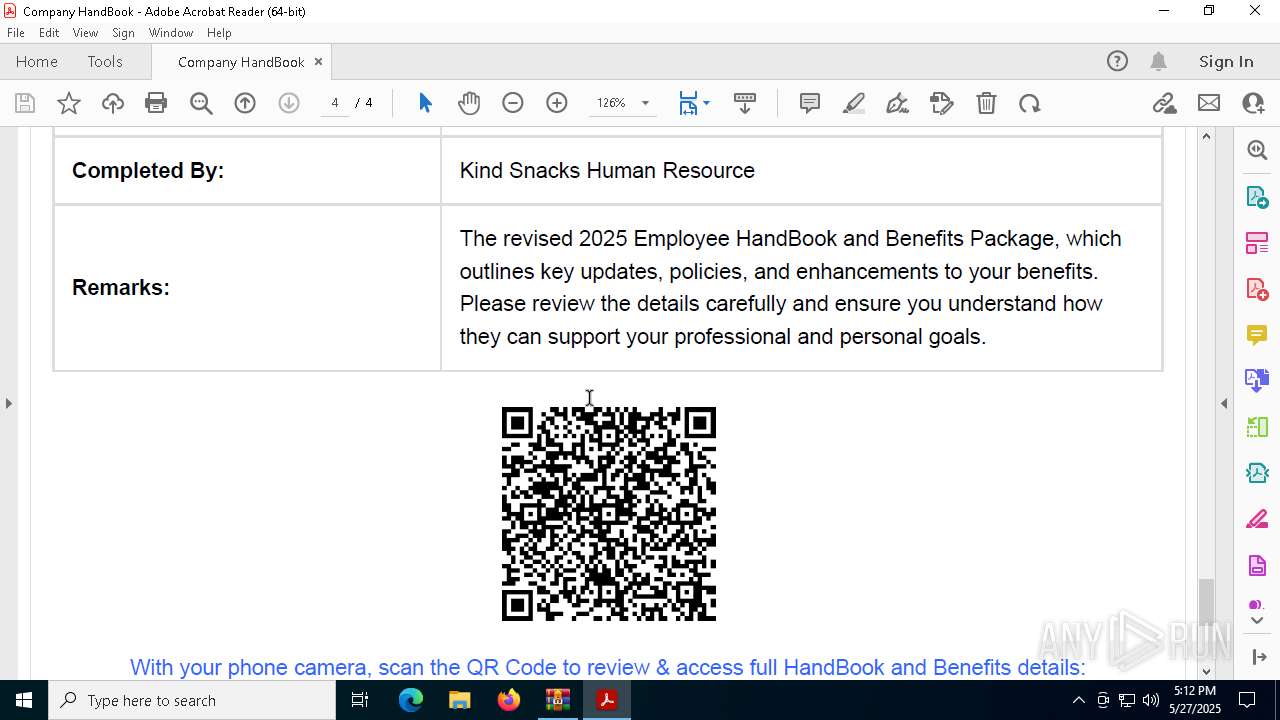1280x720 pixels.
Task: Activate the Selection arrow tool
Action: (425, 103)
